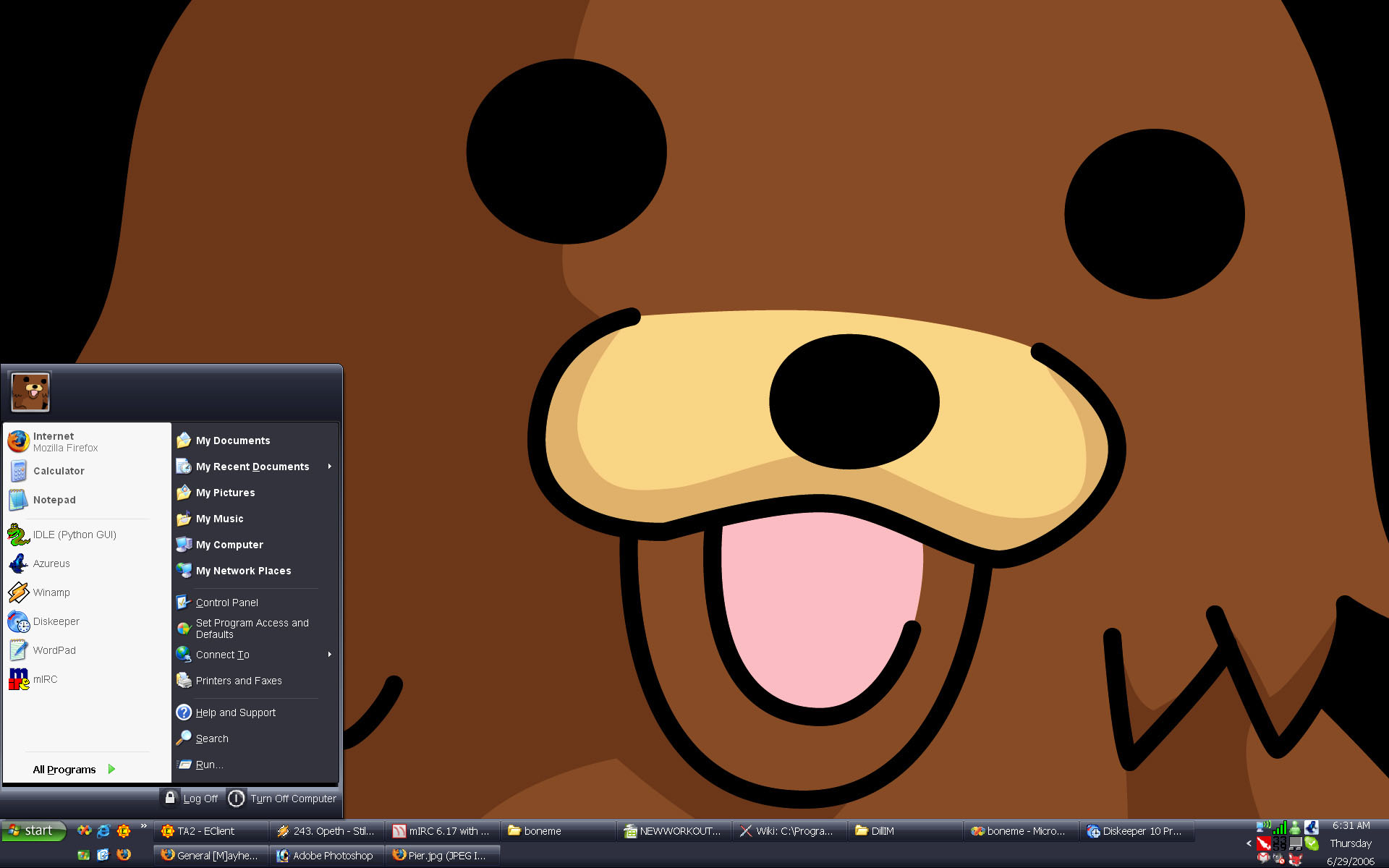Viewport: 1389px width, 868px height.
Task: Click the webcam disabled tray icon
Action: tap(1280, 859)
